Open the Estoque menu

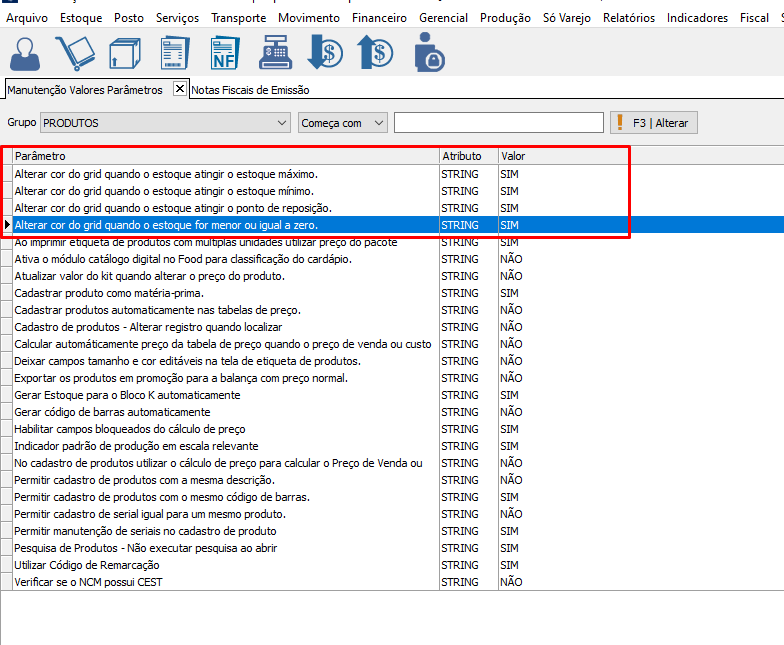tap(80, 18)
